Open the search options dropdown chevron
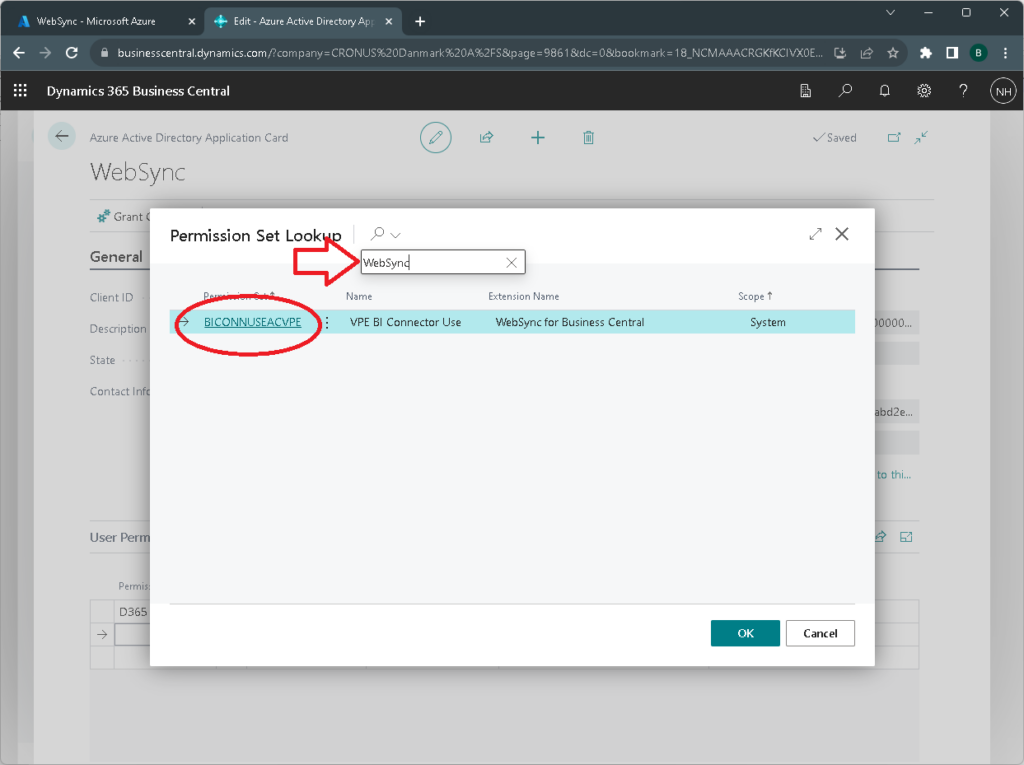Screen dimensions: 1024x765 click(396, 235)
